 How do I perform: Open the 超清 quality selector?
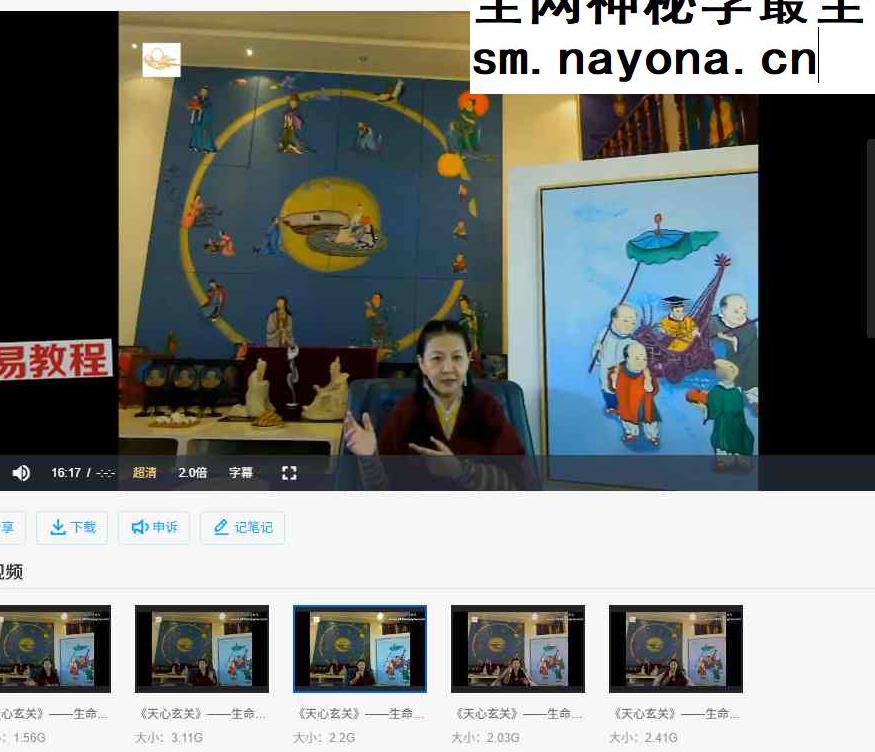(145, 473)
